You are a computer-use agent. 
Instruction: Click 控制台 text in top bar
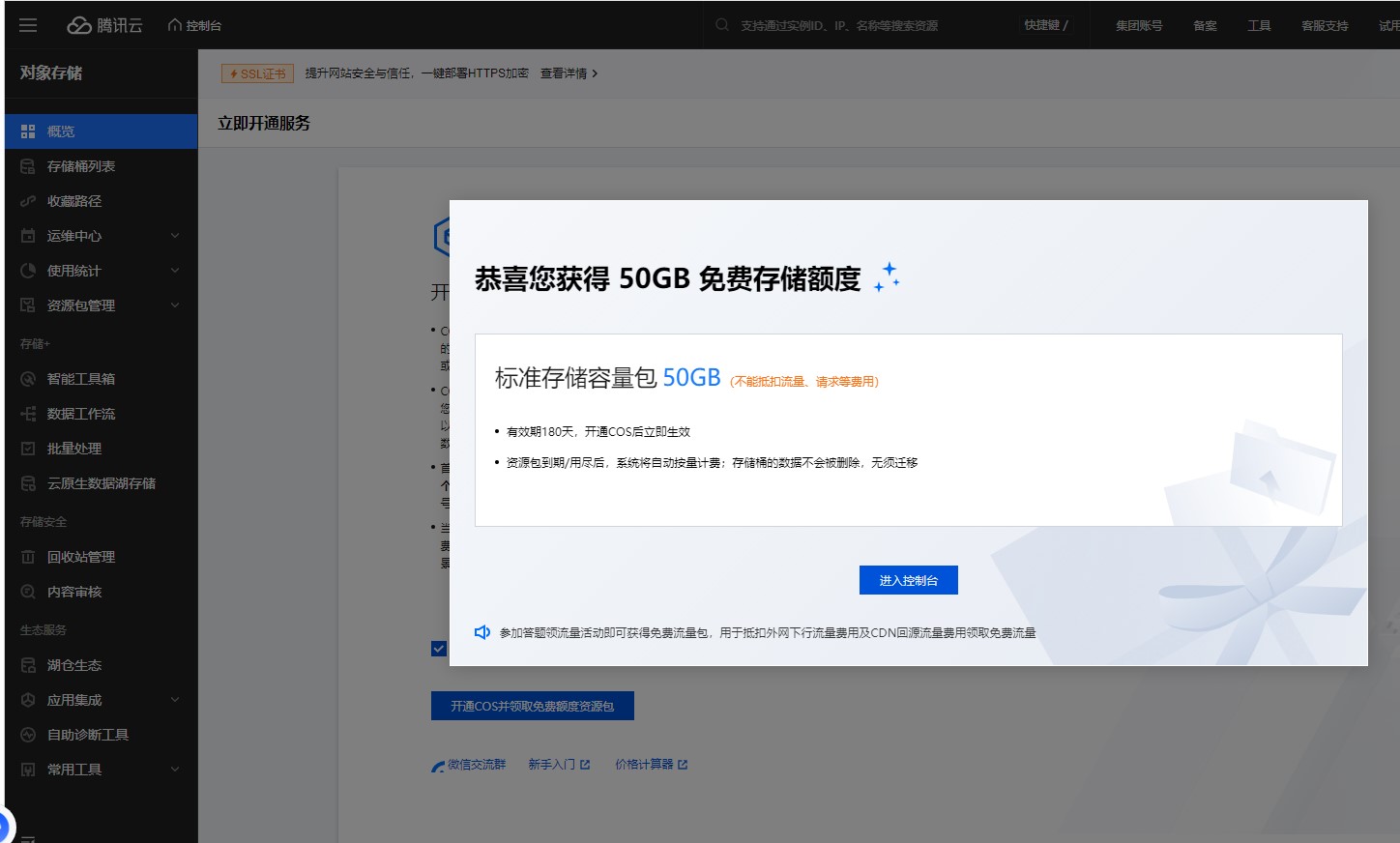pyautogui.click(x=204, y=26)
